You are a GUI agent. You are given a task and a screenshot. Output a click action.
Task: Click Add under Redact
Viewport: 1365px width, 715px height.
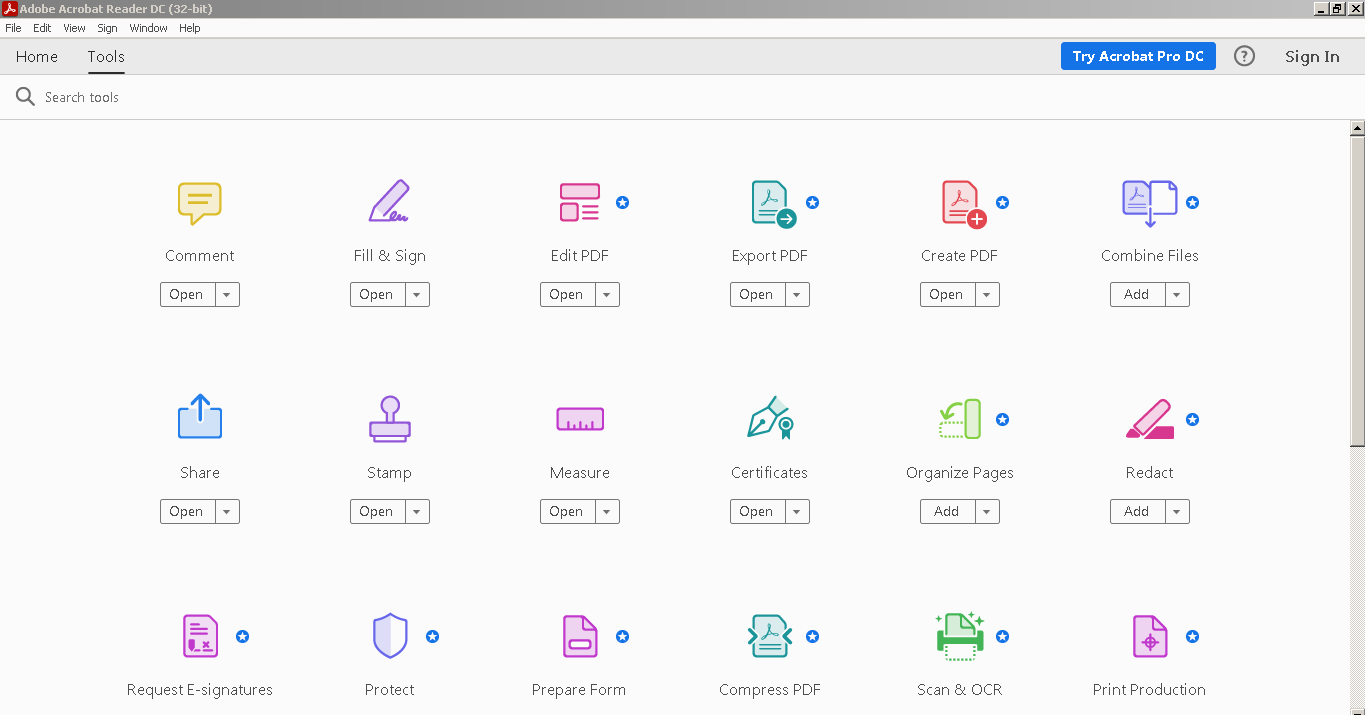pos(1137,511)
